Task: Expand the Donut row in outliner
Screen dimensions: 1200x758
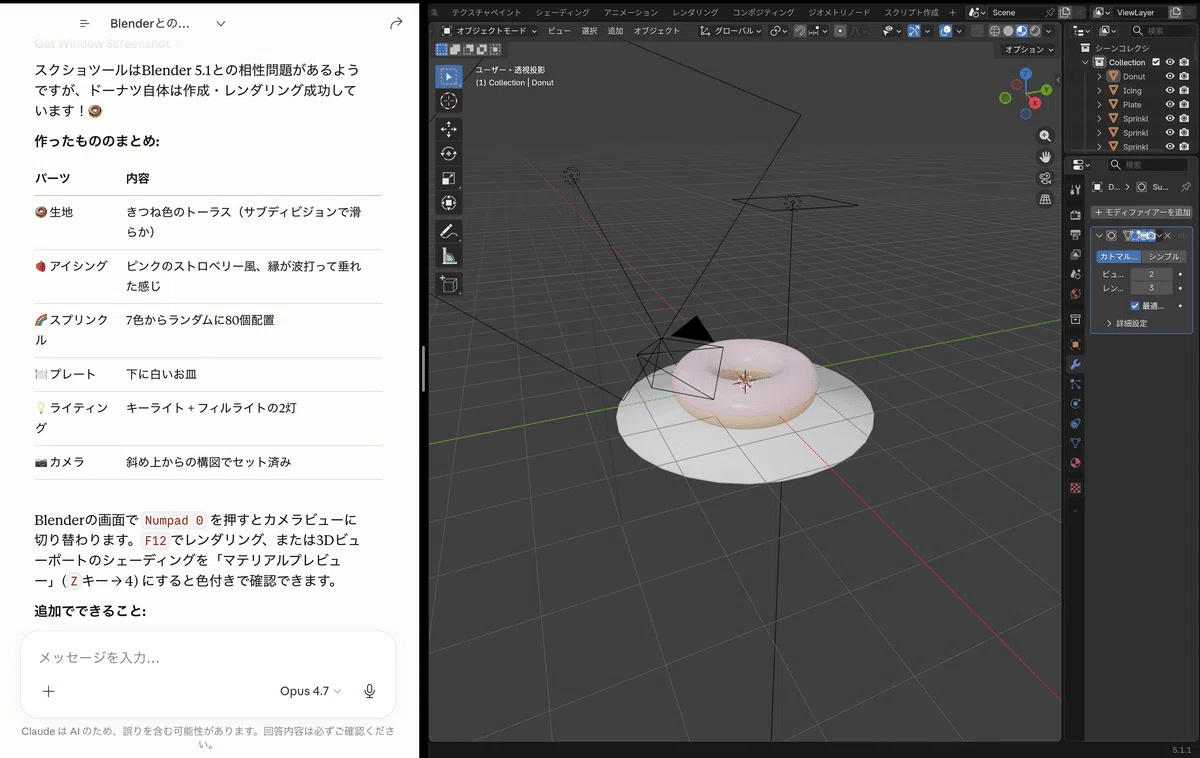Action: tap(1099, 76)
